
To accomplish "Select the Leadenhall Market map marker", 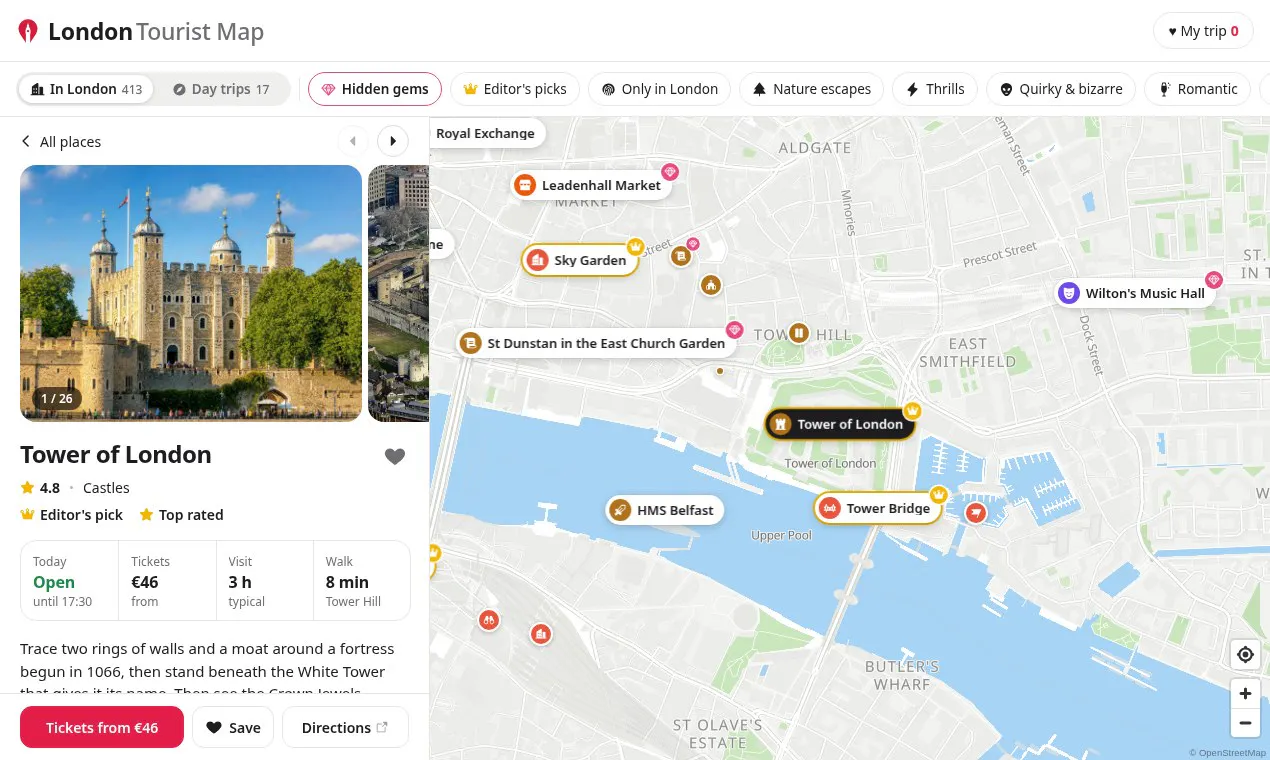I will [590, 185].
